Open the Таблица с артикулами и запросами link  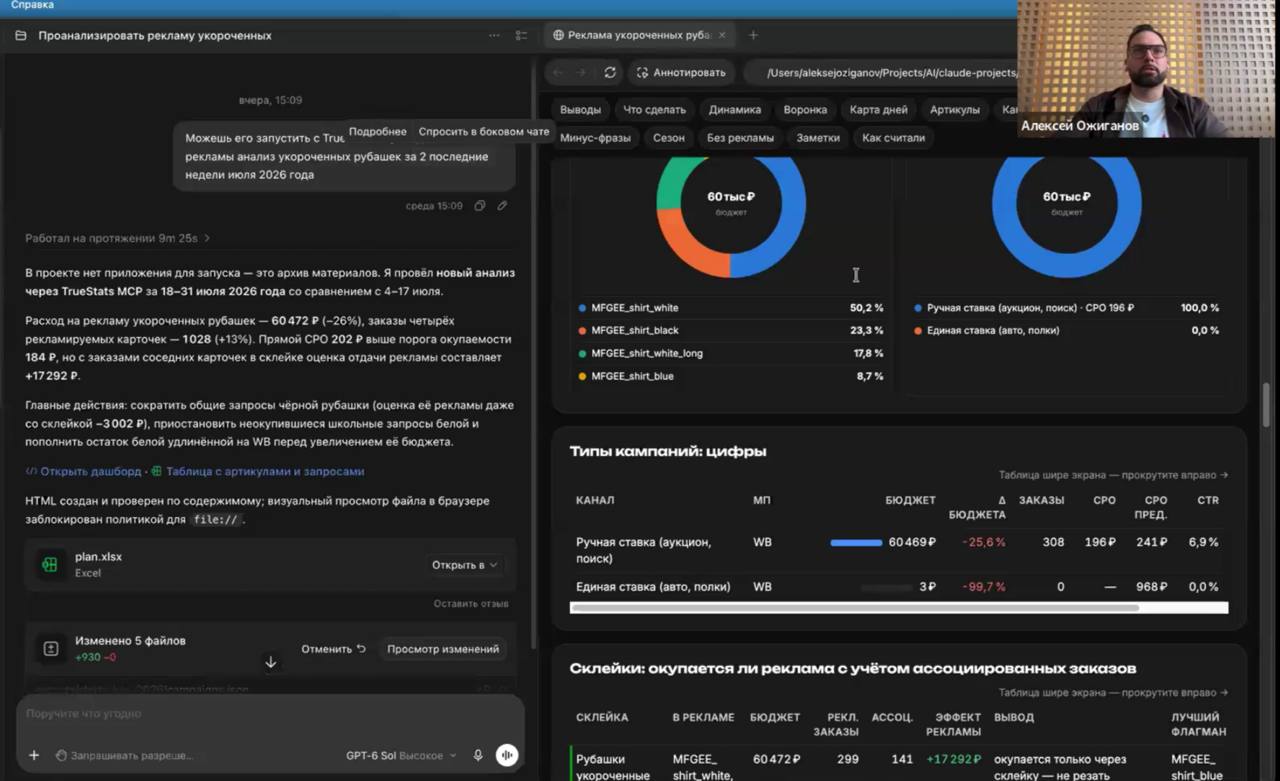258,471
